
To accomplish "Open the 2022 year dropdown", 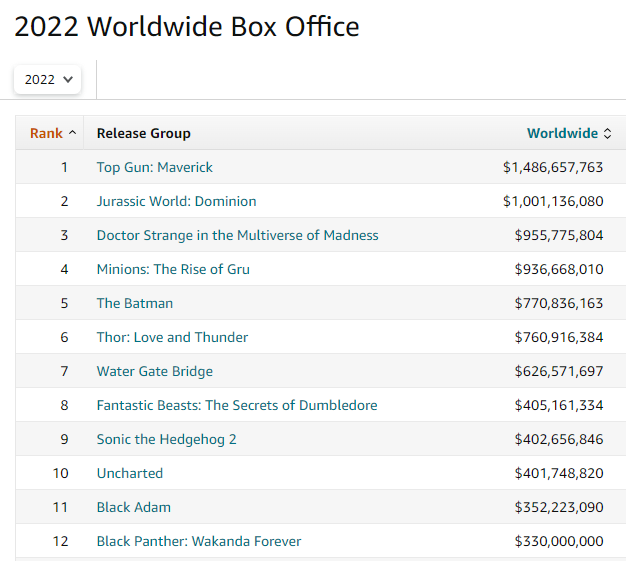I will [x=47, y=80].
